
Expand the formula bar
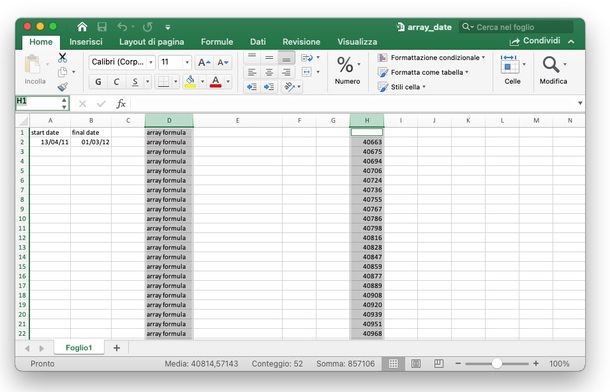(580, 103)
